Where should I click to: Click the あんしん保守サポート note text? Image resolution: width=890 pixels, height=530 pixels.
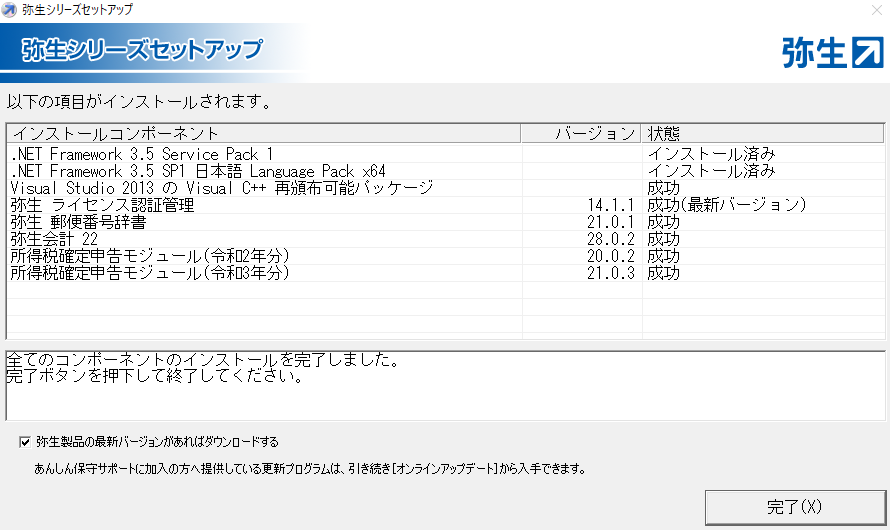click(x=310, y=469)
